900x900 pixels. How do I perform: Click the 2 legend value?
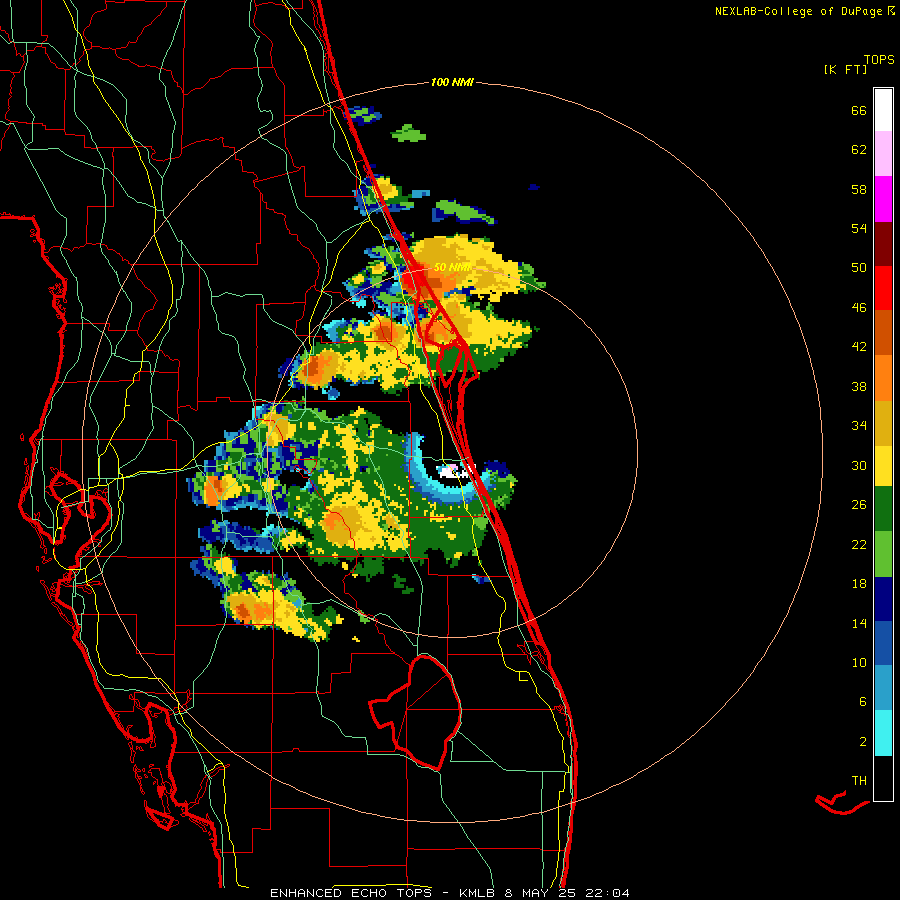[863, 742]
